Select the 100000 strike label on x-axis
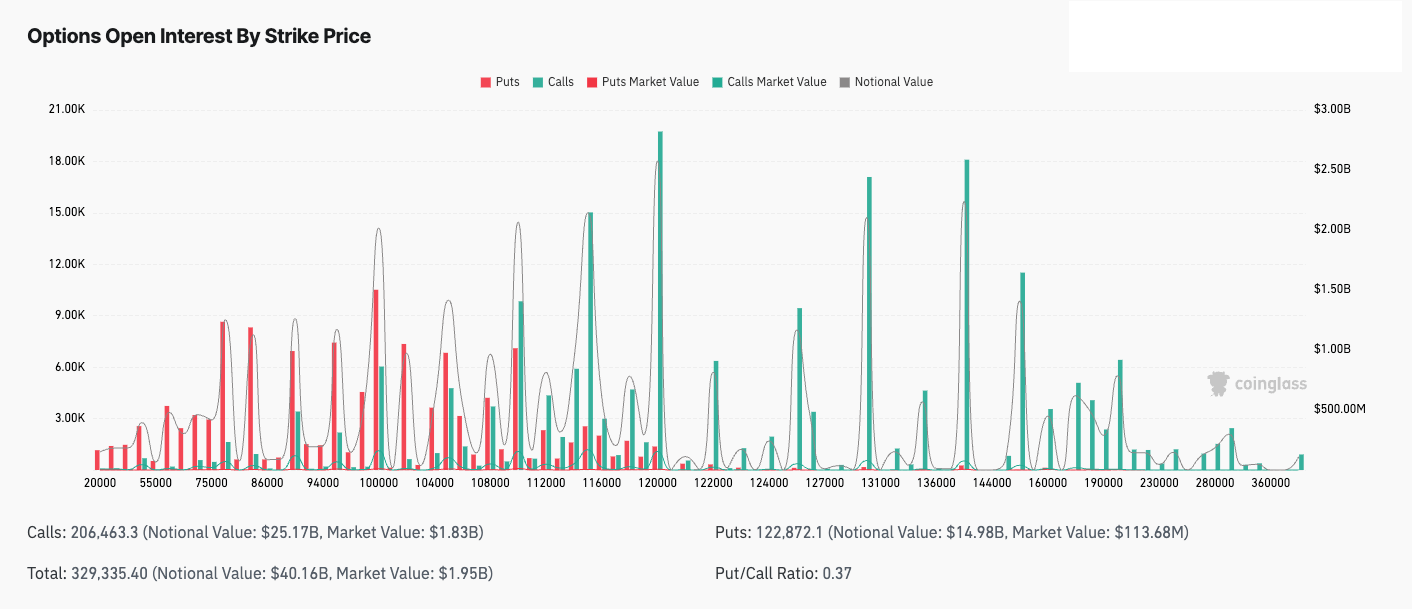 (379, 483)
